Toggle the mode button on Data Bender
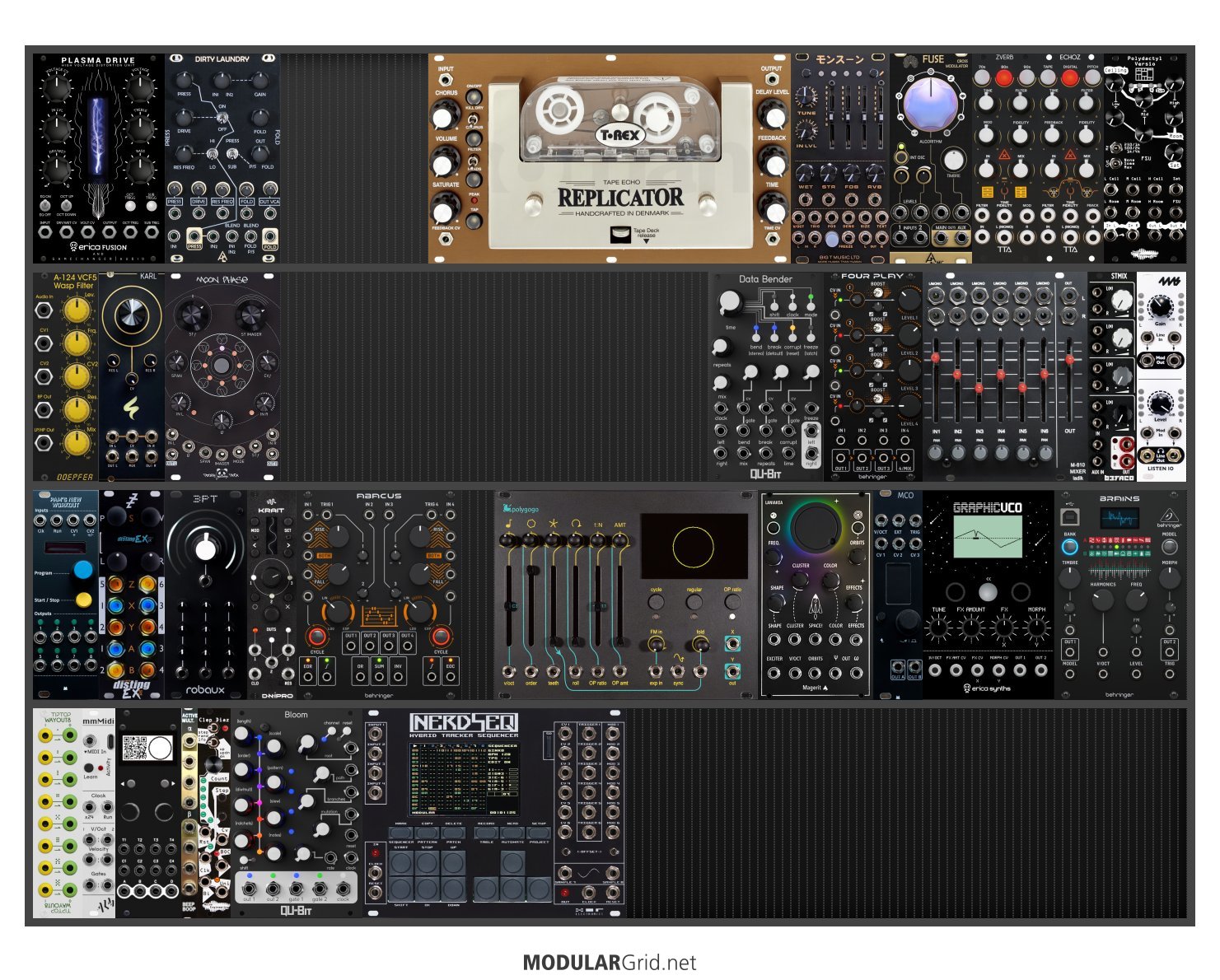Screen dimensions: 1220x980 tap(811, 306)
